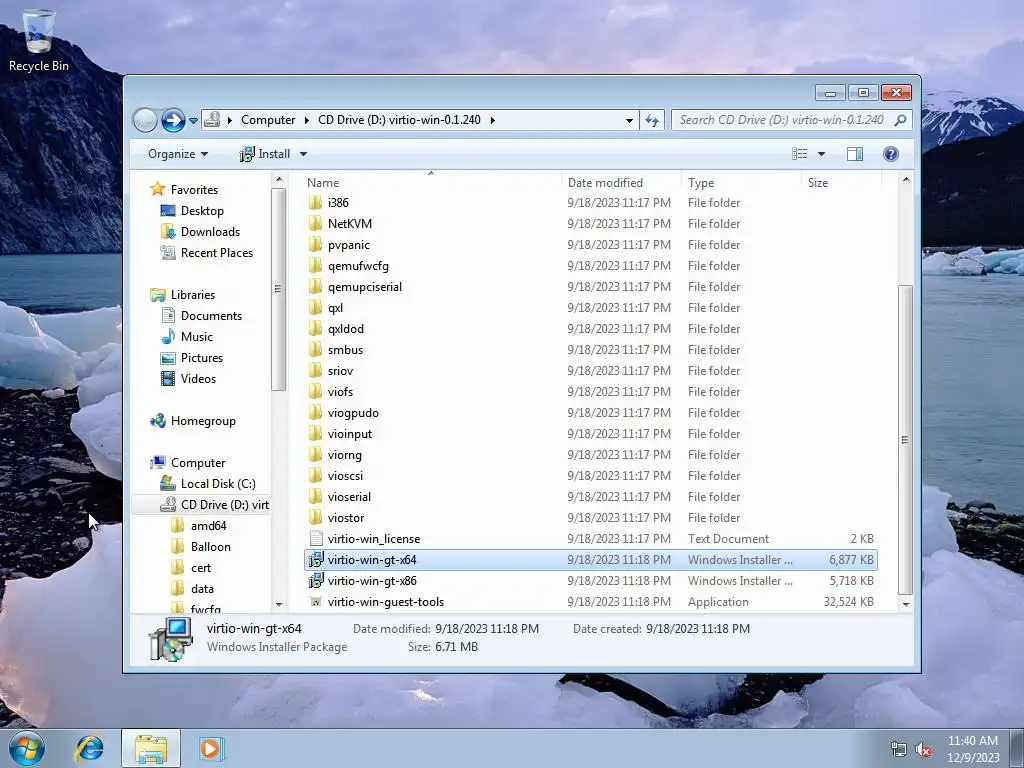
Task: Select Homegroup in navigation pane
Action: pos(193,421)
